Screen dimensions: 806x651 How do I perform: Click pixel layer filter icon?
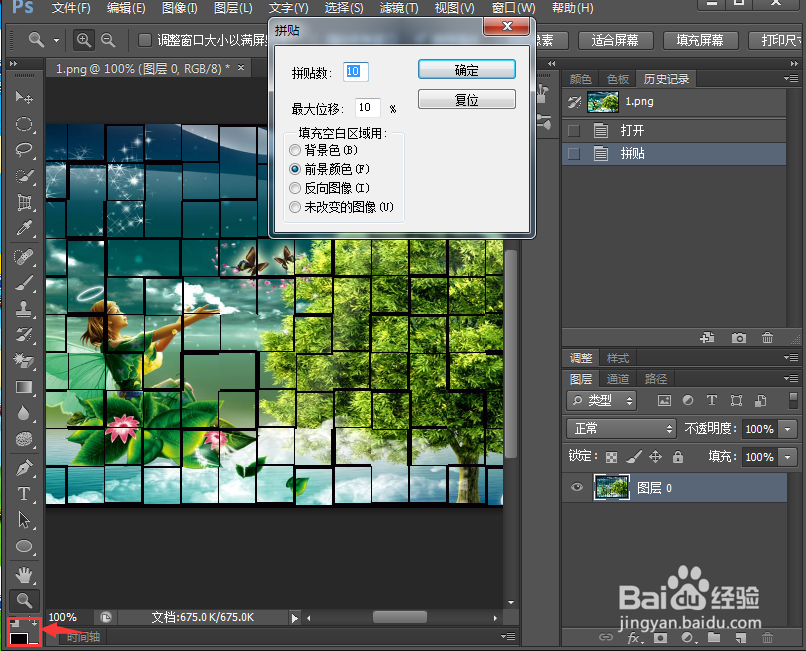point(664,401)
